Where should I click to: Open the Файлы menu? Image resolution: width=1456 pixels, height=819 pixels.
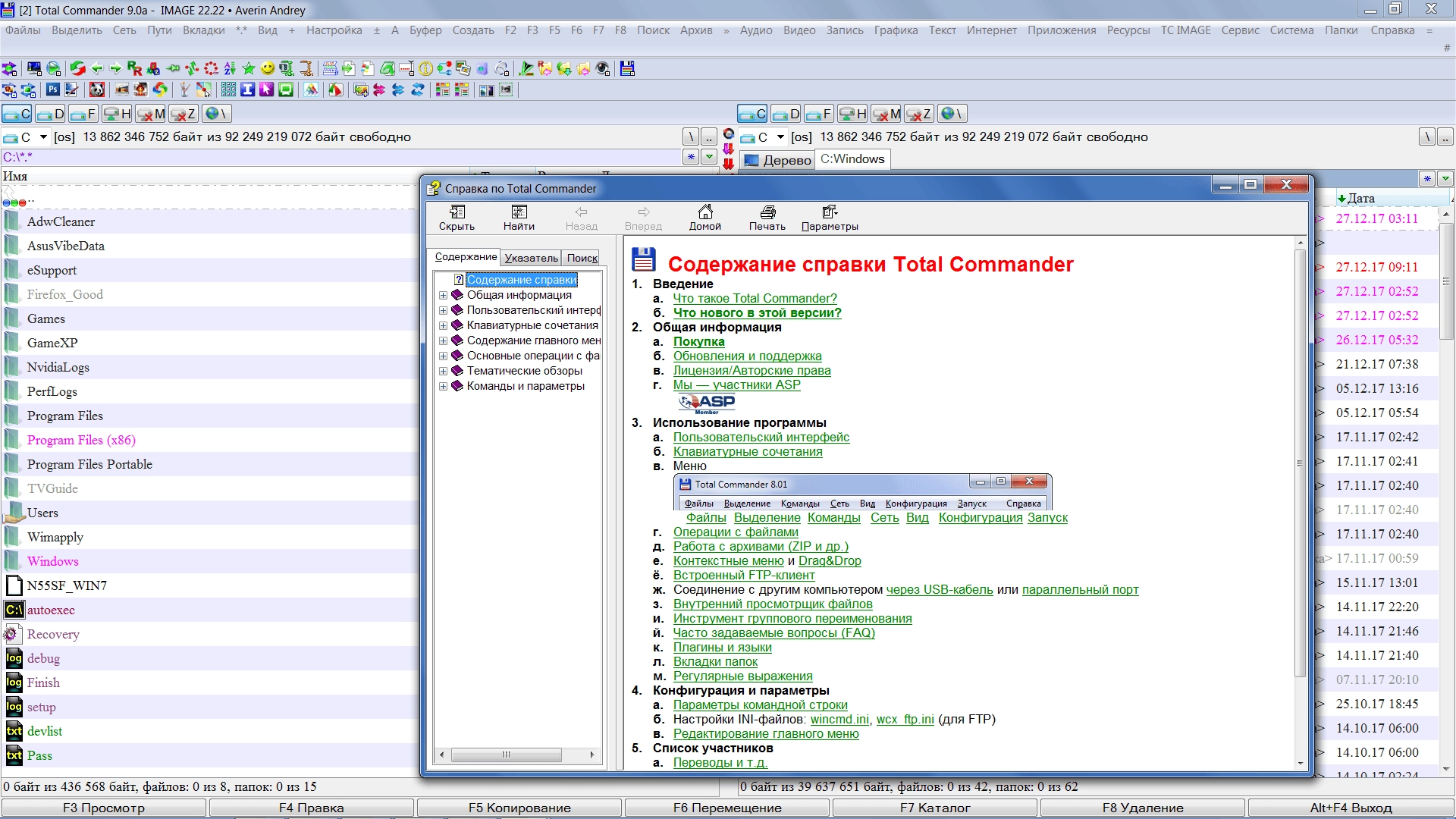tap(23, 30)
